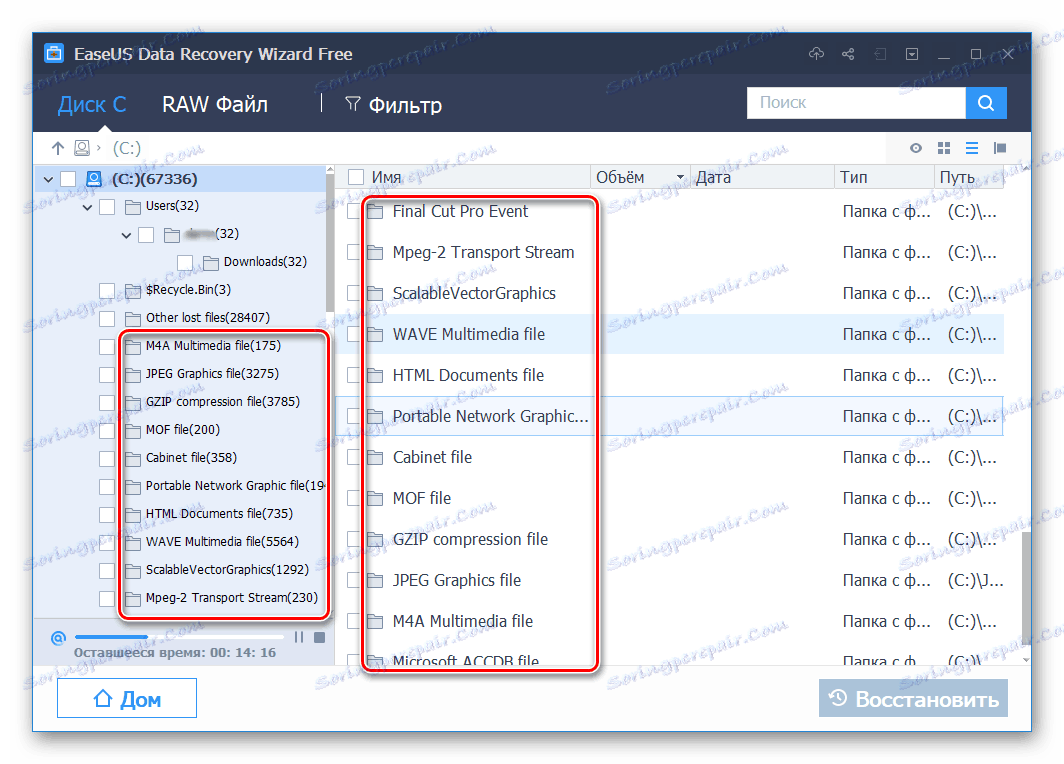This screenshot has width=1064, height=764.
Task: Click the JPEG Graphics file folder icon in list
Action: (x=375, y=581)
